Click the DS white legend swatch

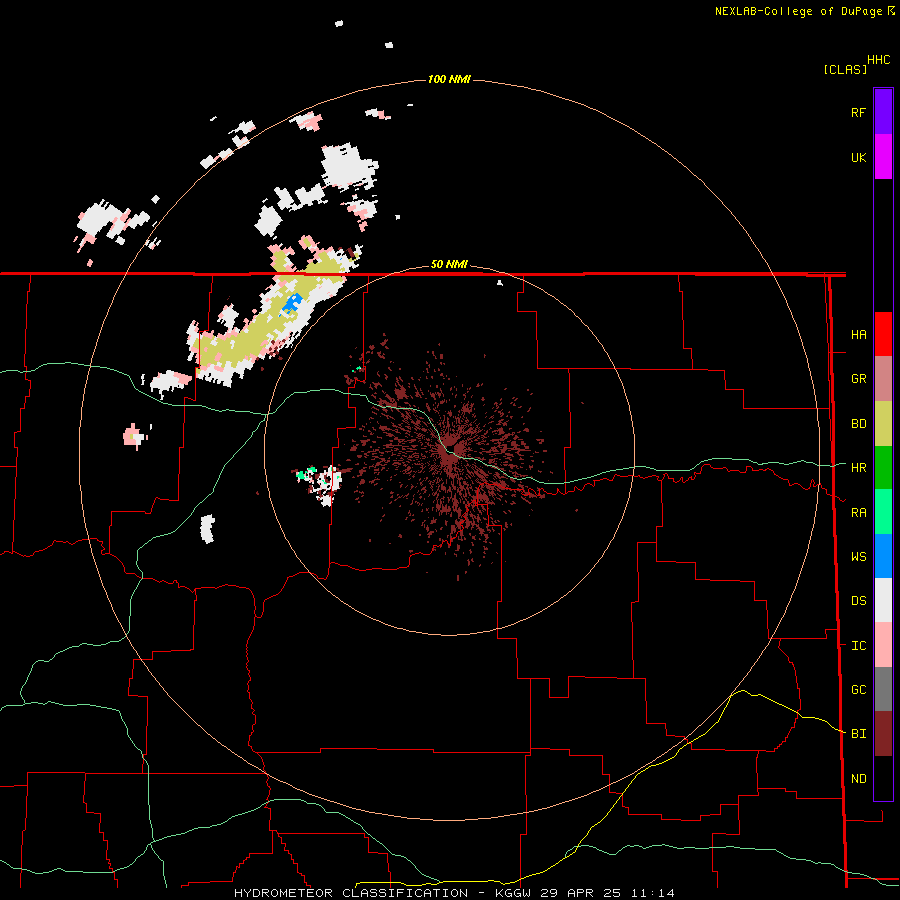[883, 600]
